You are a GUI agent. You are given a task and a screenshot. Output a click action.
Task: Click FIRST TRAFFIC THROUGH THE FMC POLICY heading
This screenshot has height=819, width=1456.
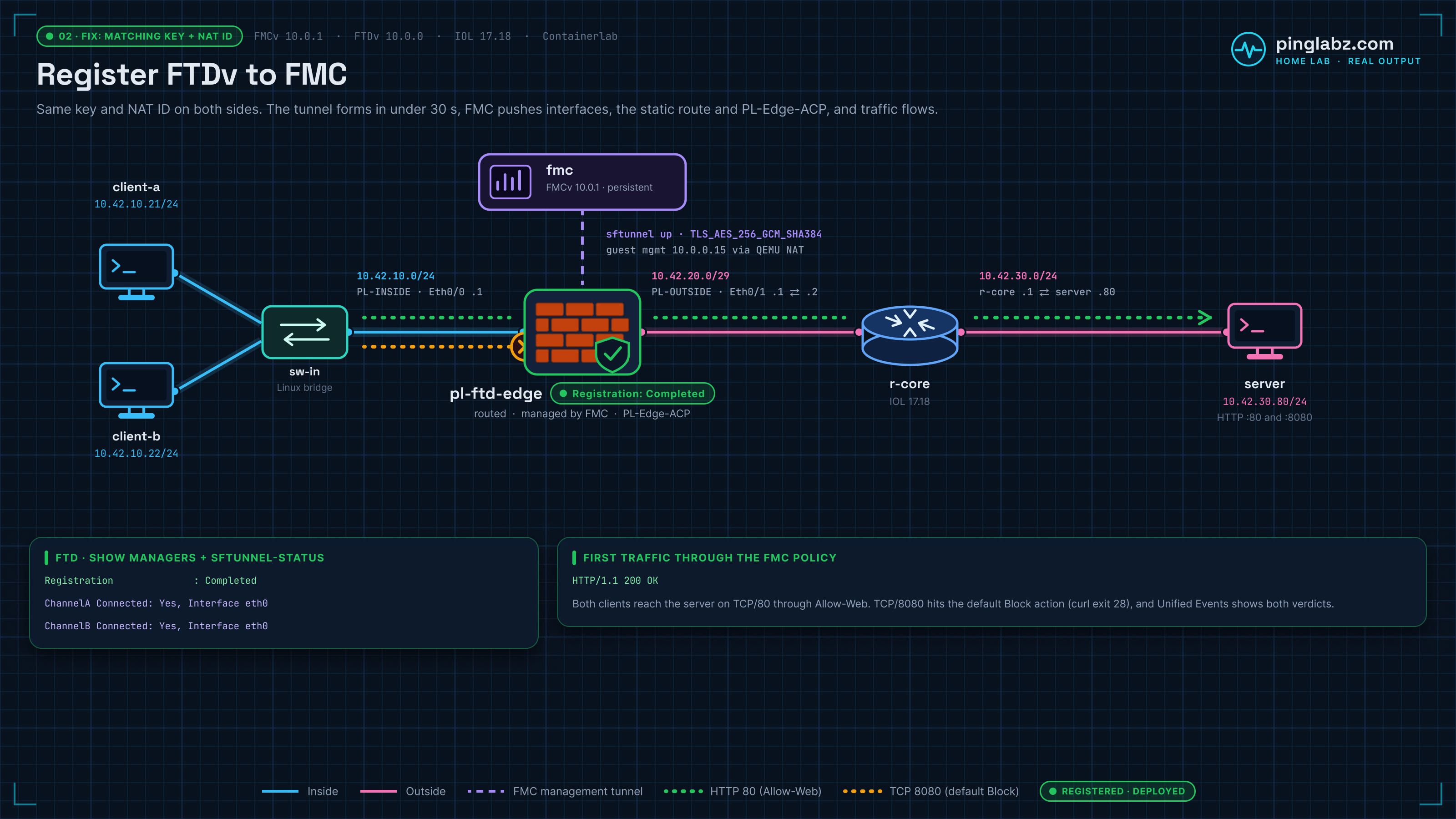(x=710, y=558)
